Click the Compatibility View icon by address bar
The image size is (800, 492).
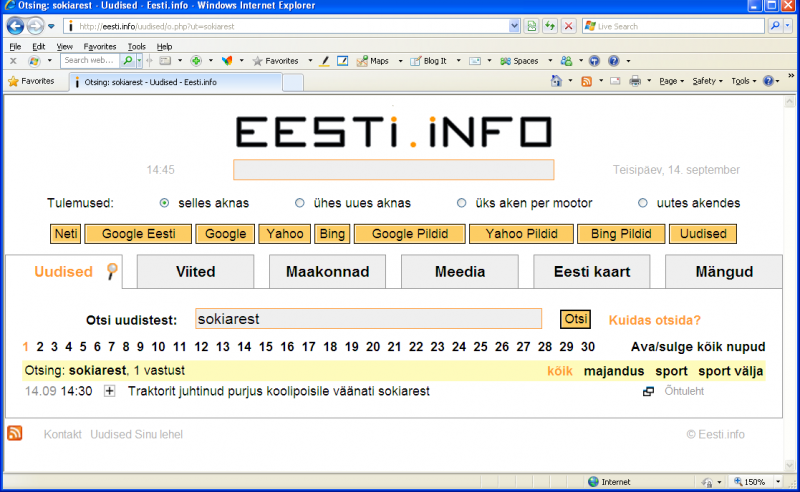pyautogui.click(x=532, y=26)
